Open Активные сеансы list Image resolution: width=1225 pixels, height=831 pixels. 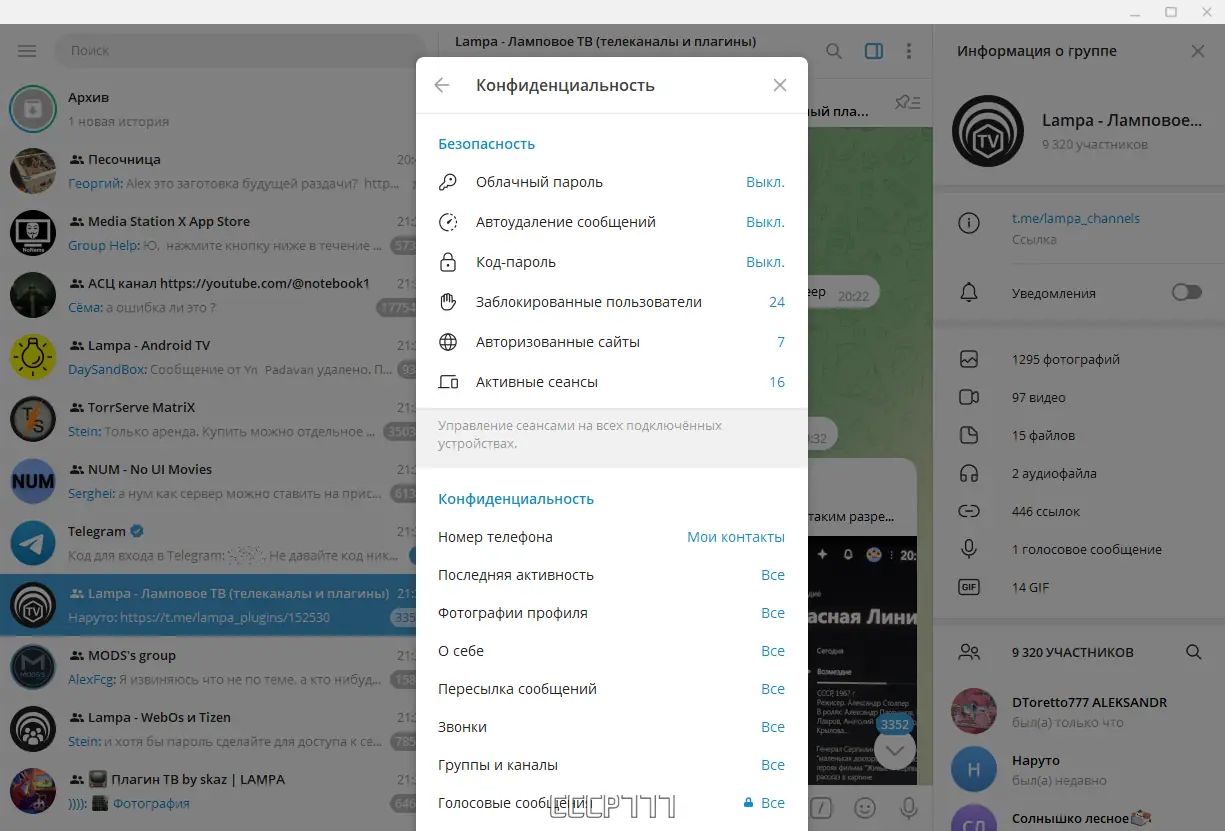pos(611,382)
